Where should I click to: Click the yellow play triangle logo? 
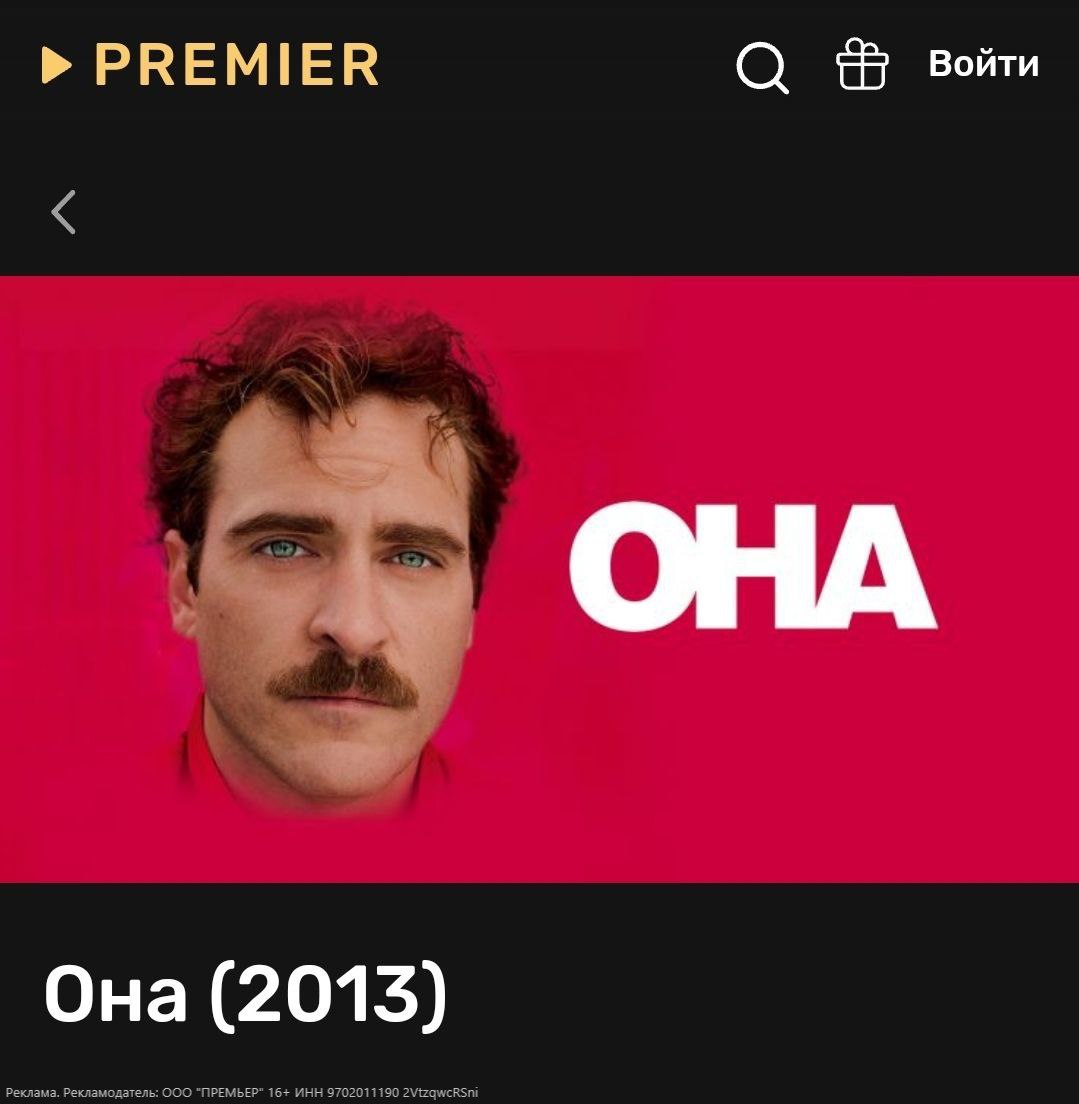point(56,65)
